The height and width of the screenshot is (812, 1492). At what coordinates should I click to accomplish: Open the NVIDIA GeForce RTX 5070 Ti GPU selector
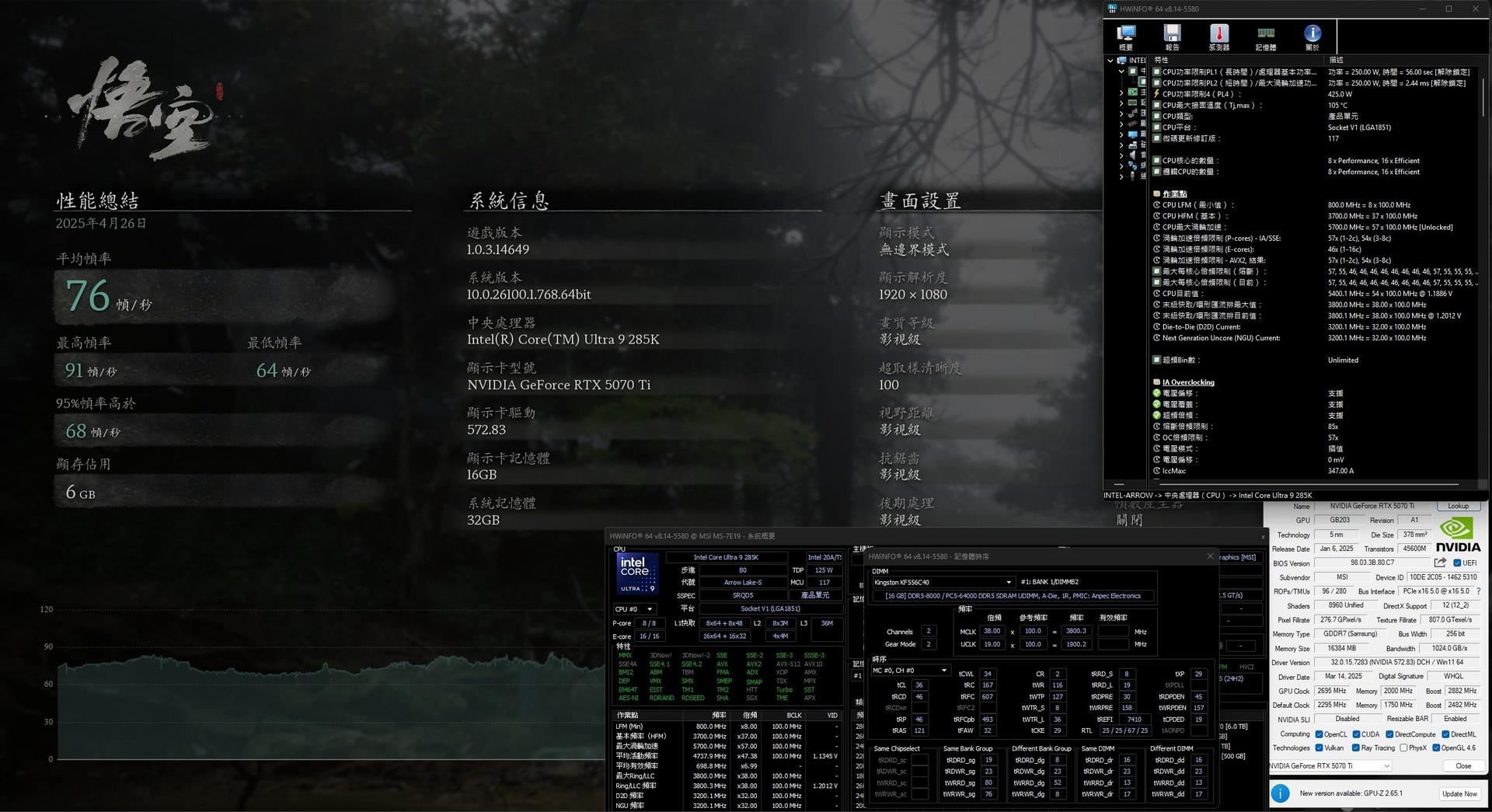1330,766
